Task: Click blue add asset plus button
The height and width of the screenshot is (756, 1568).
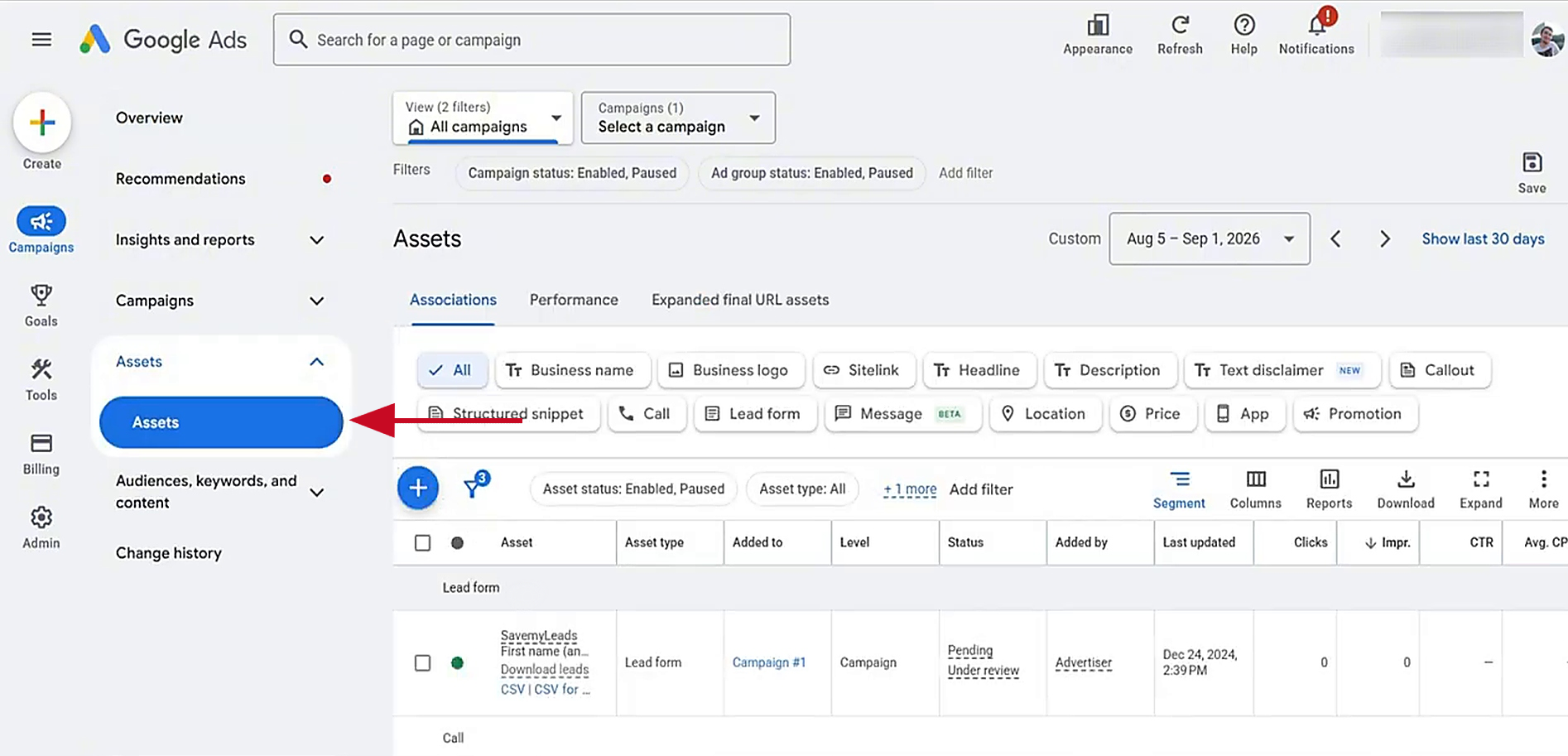Action: pos(418,489)
